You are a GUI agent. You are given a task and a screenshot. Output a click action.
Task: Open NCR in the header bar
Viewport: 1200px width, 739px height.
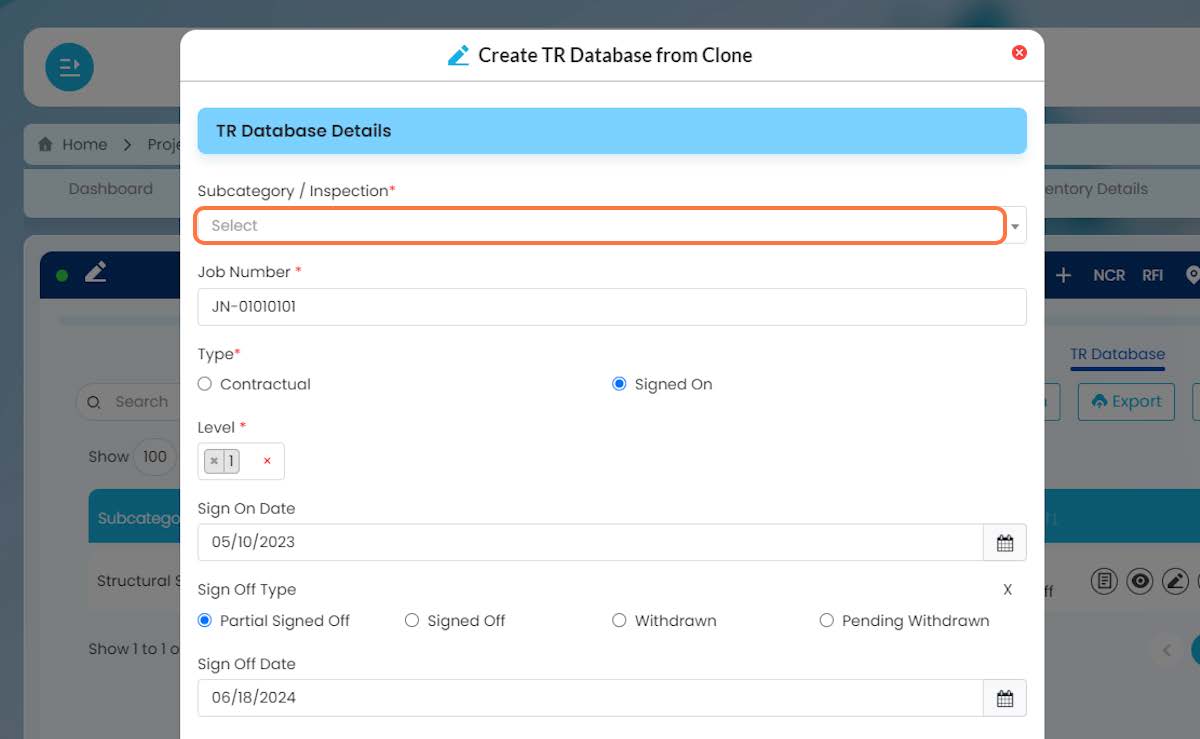click(x=1109, y=275)
